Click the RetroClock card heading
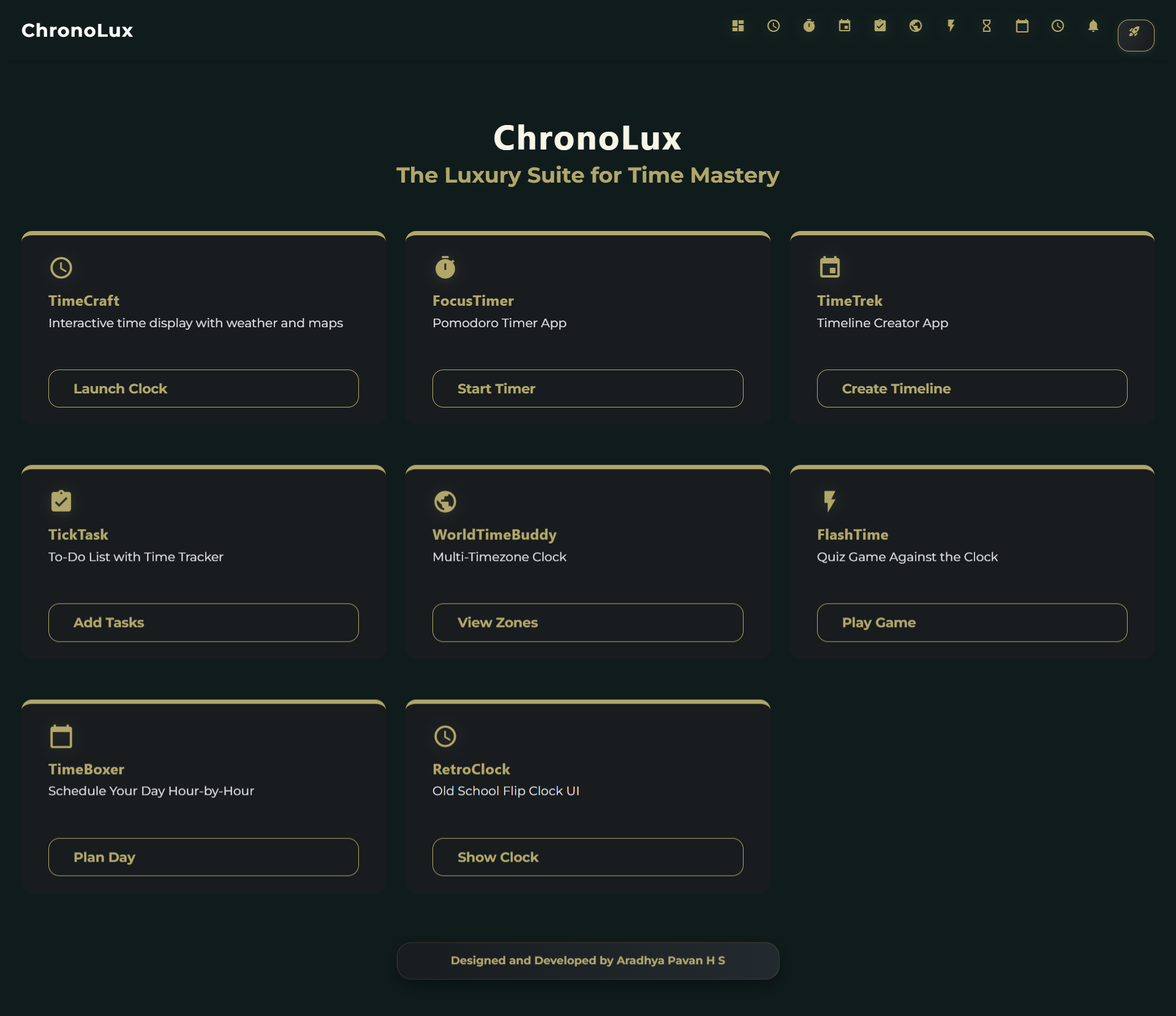 click(x=471, y=769)
